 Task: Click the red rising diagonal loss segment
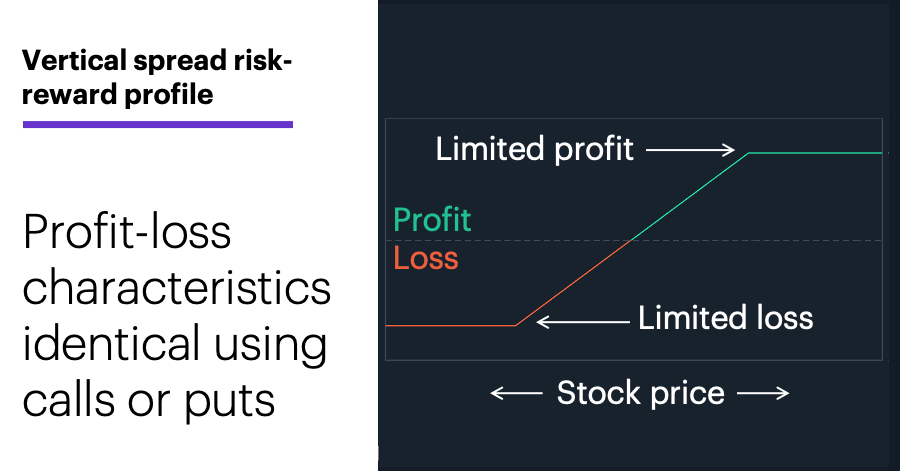(573, 283)
